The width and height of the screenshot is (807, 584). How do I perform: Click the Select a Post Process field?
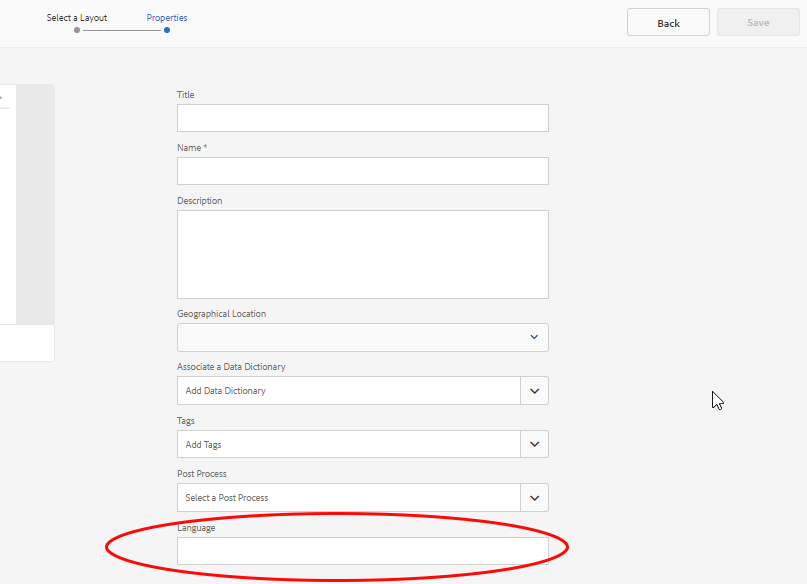click(348, 498)
